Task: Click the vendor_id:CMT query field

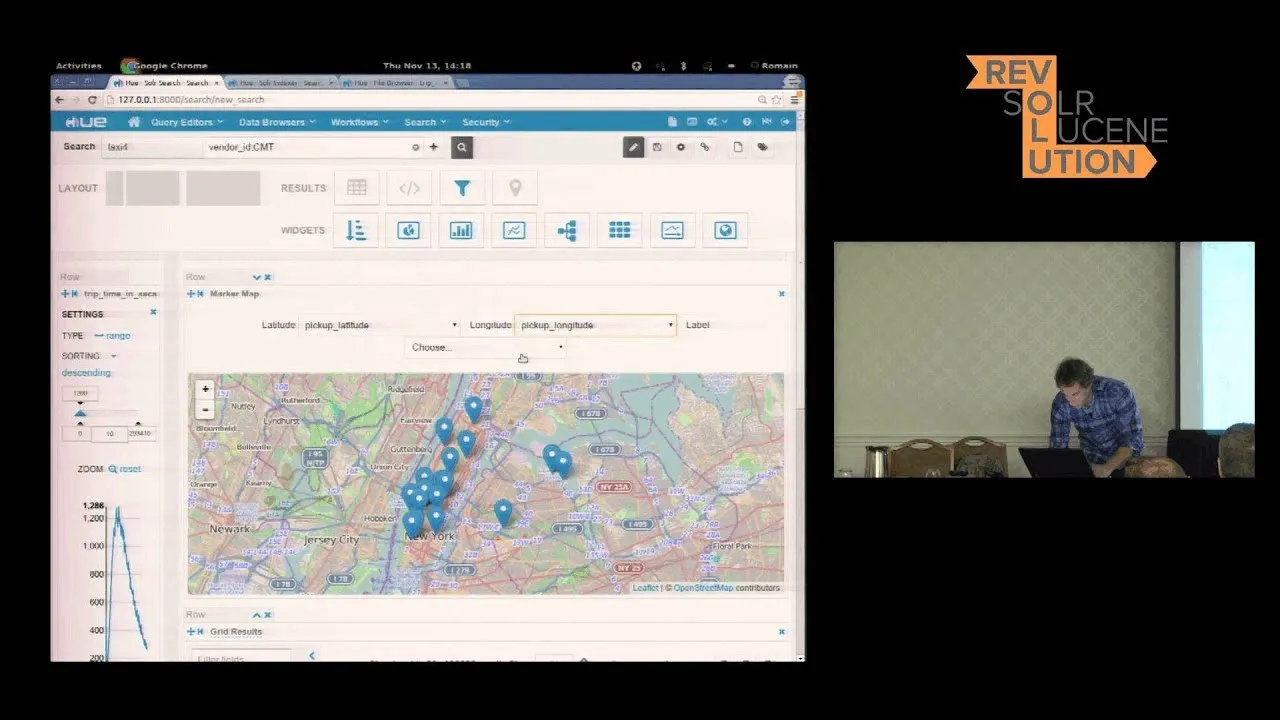Action: (x=305, y=147)
